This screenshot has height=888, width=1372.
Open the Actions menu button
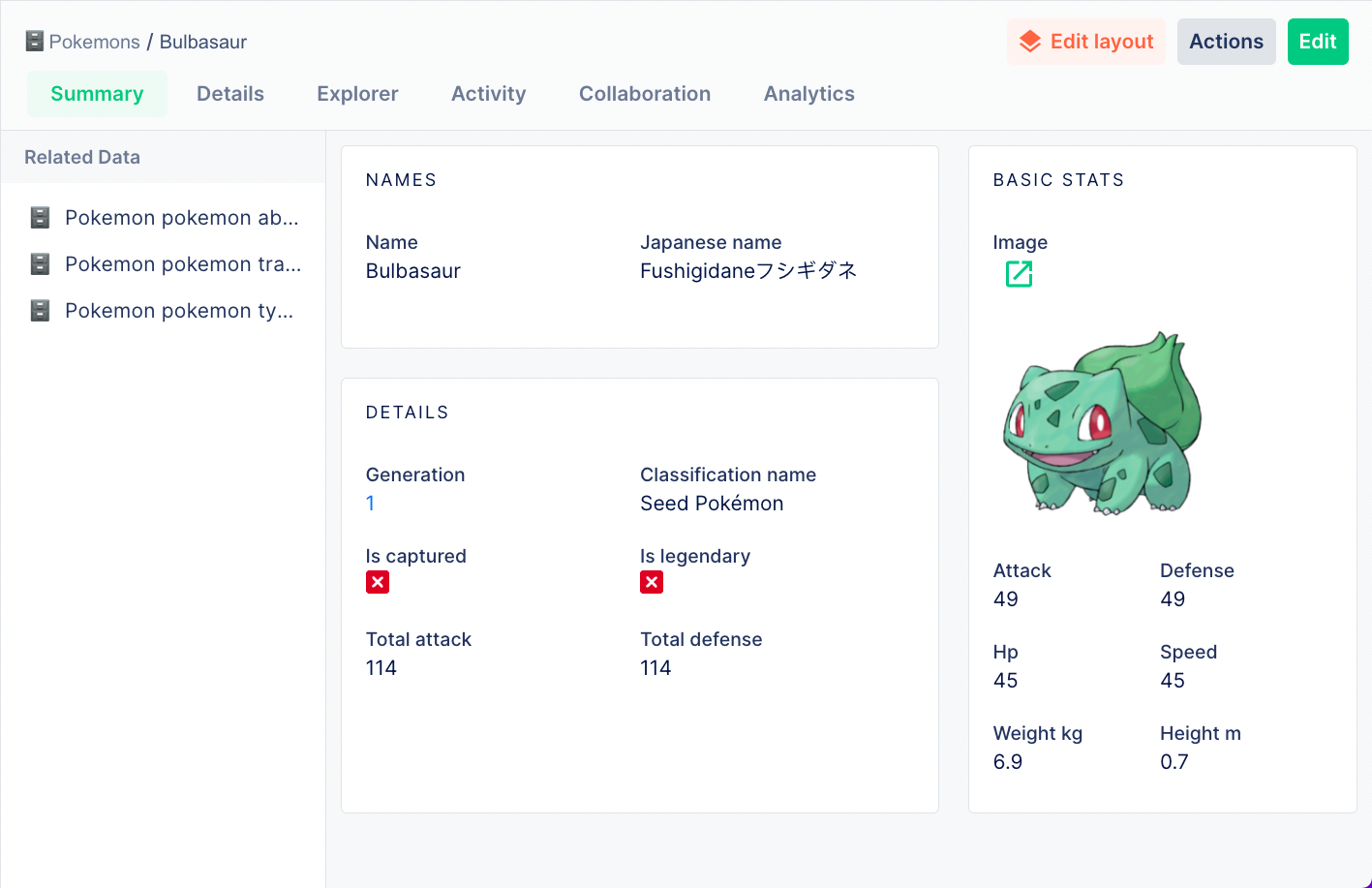[x=1227, y=42]
